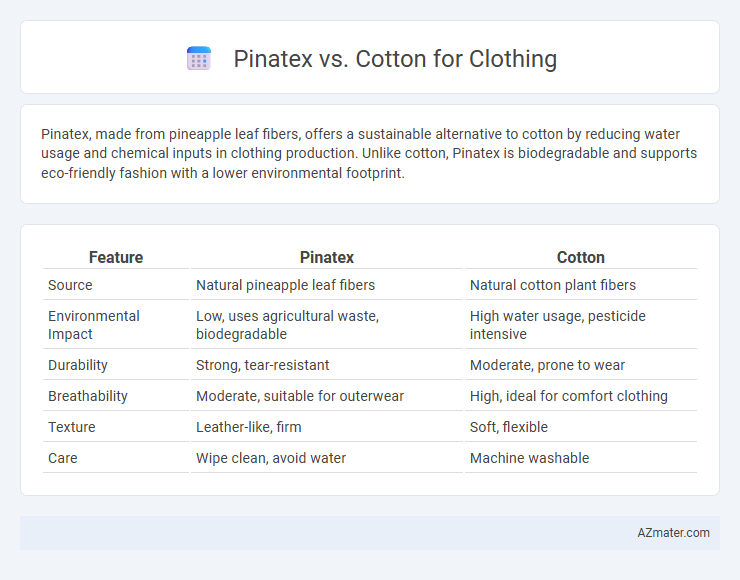Click the intro paragraph about pineapple leaf fibers

pos(369,153)
